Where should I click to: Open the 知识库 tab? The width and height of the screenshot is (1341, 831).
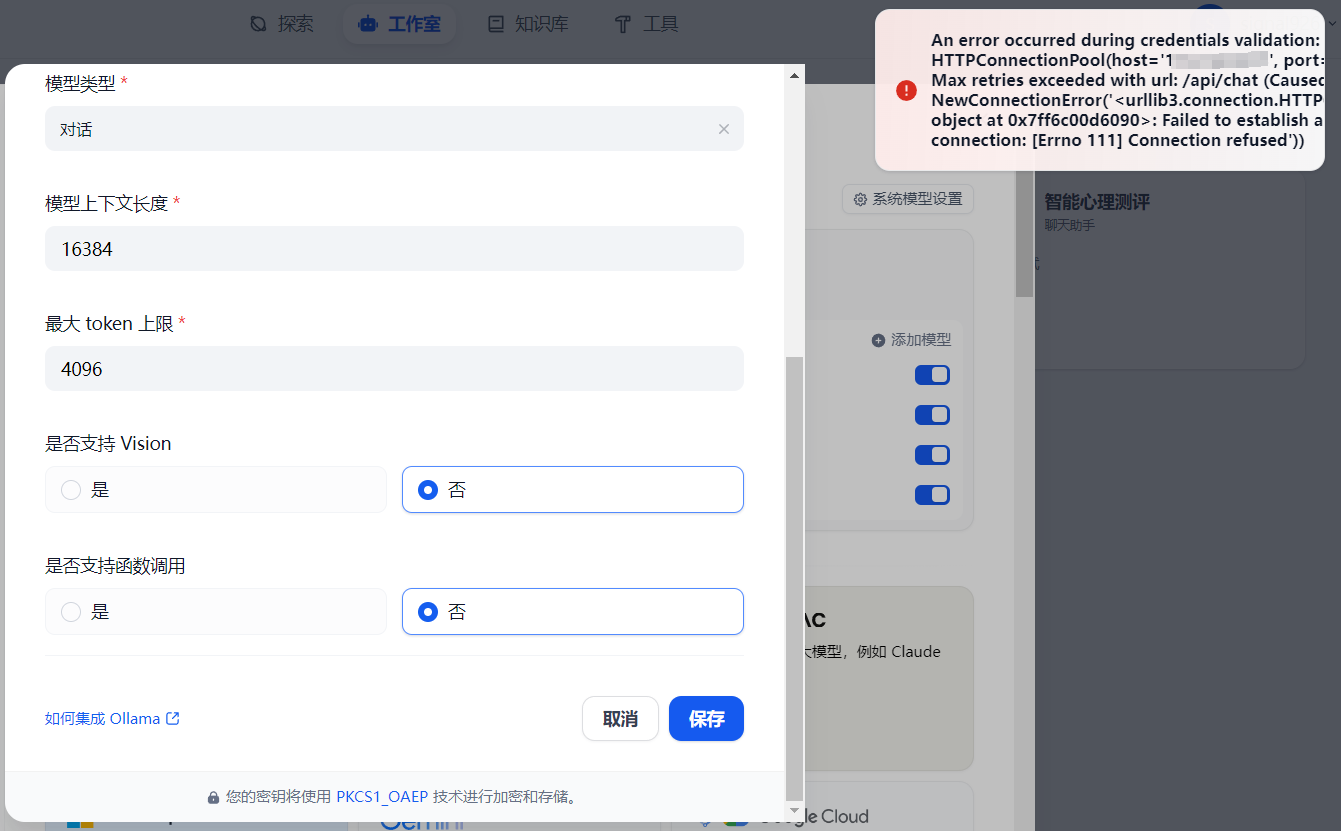point(528,24)
